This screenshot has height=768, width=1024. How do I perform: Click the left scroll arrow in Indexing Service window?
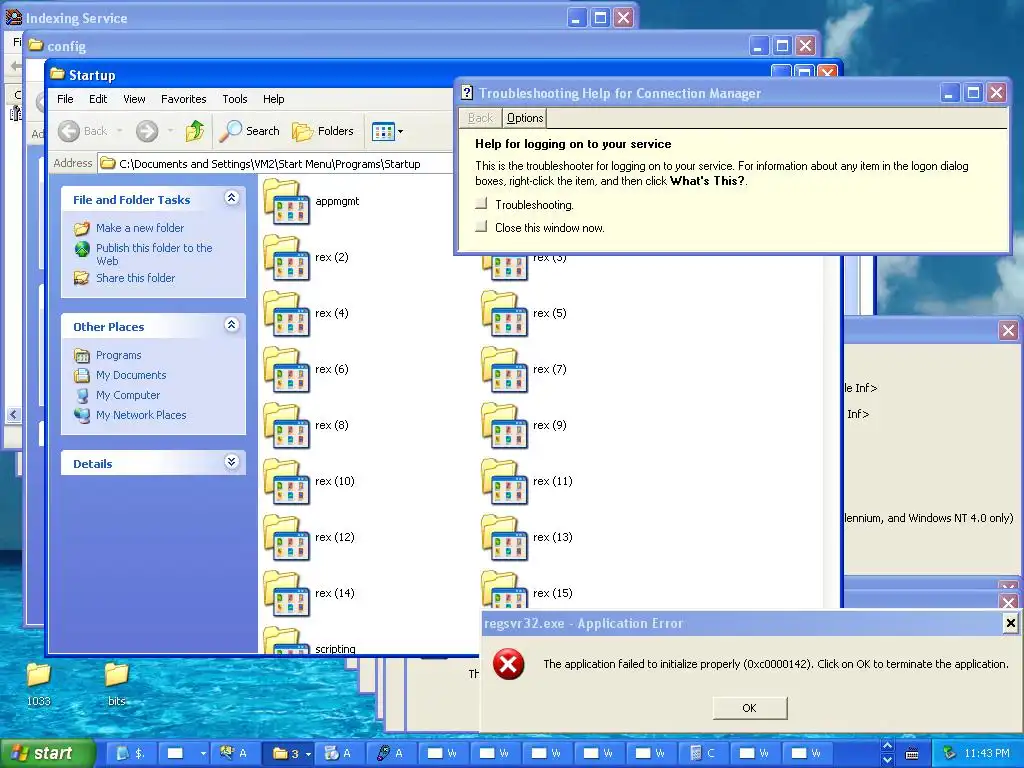coord(13,414)
